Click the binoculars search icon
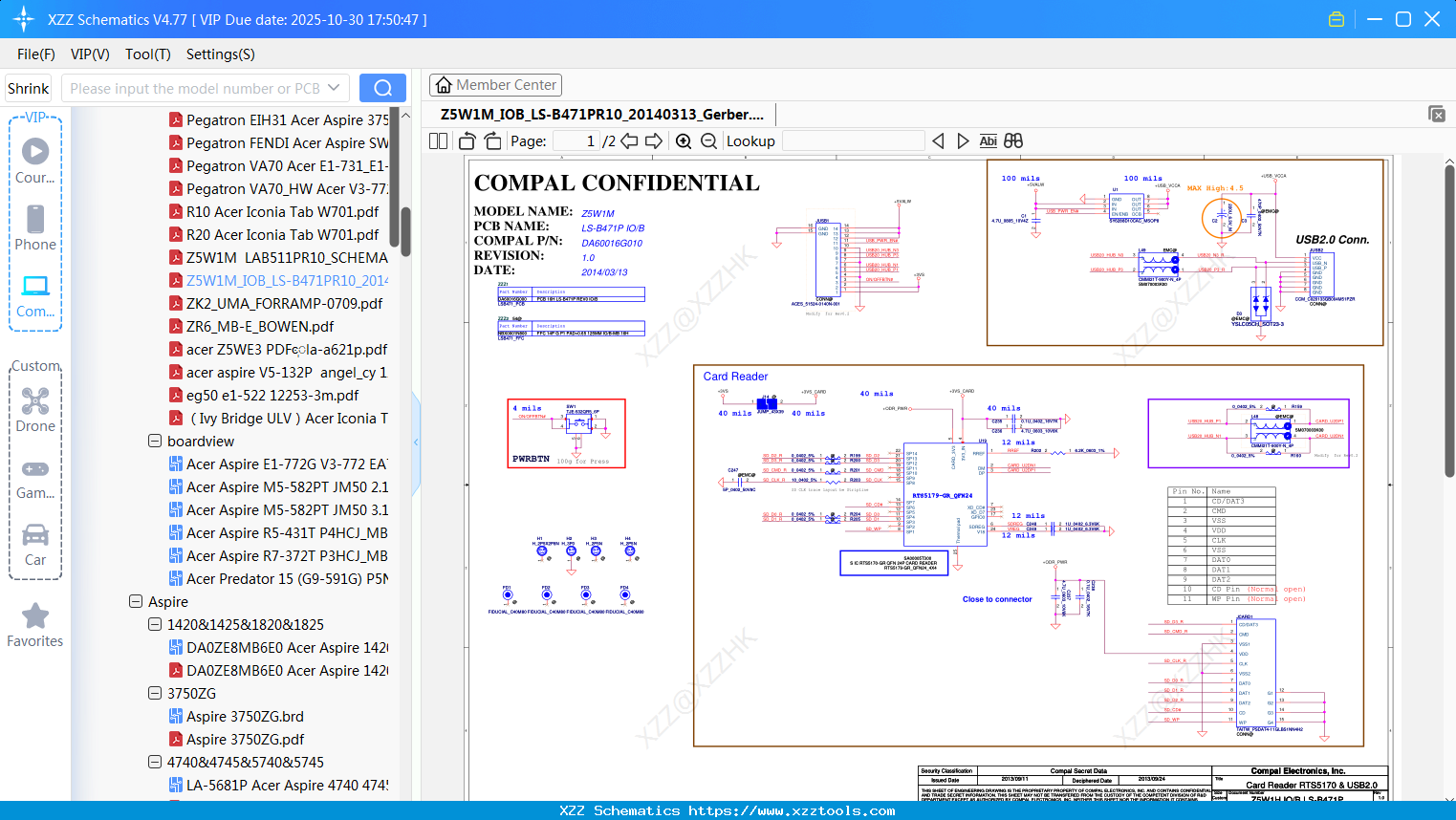The height and width of the screenshot is (820, 1456). pos(1013,141)
